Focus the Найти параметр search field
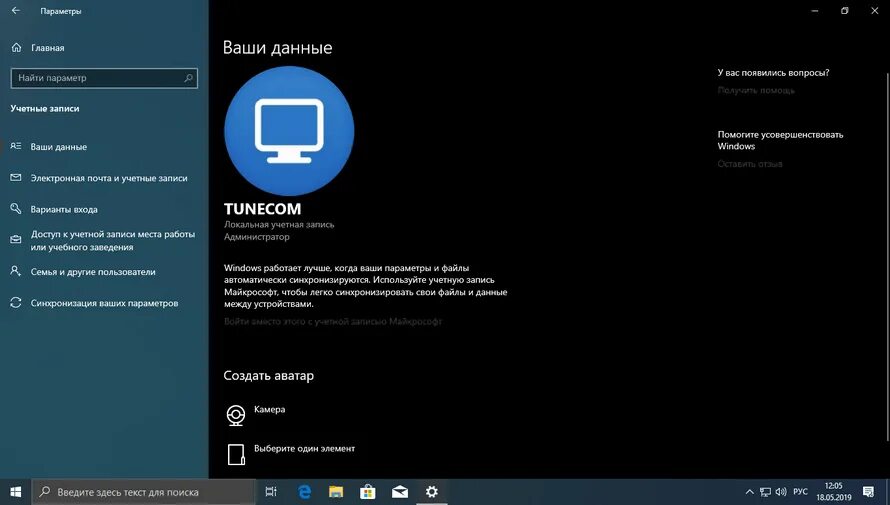Viewport: 890px width, 505px height. [x=104, y=78]
